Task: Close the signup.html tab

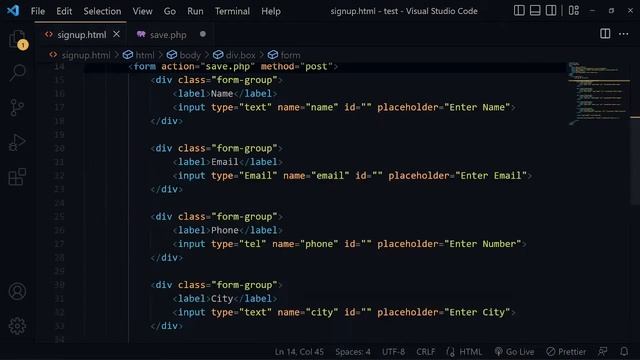Action: coord(116,34)
